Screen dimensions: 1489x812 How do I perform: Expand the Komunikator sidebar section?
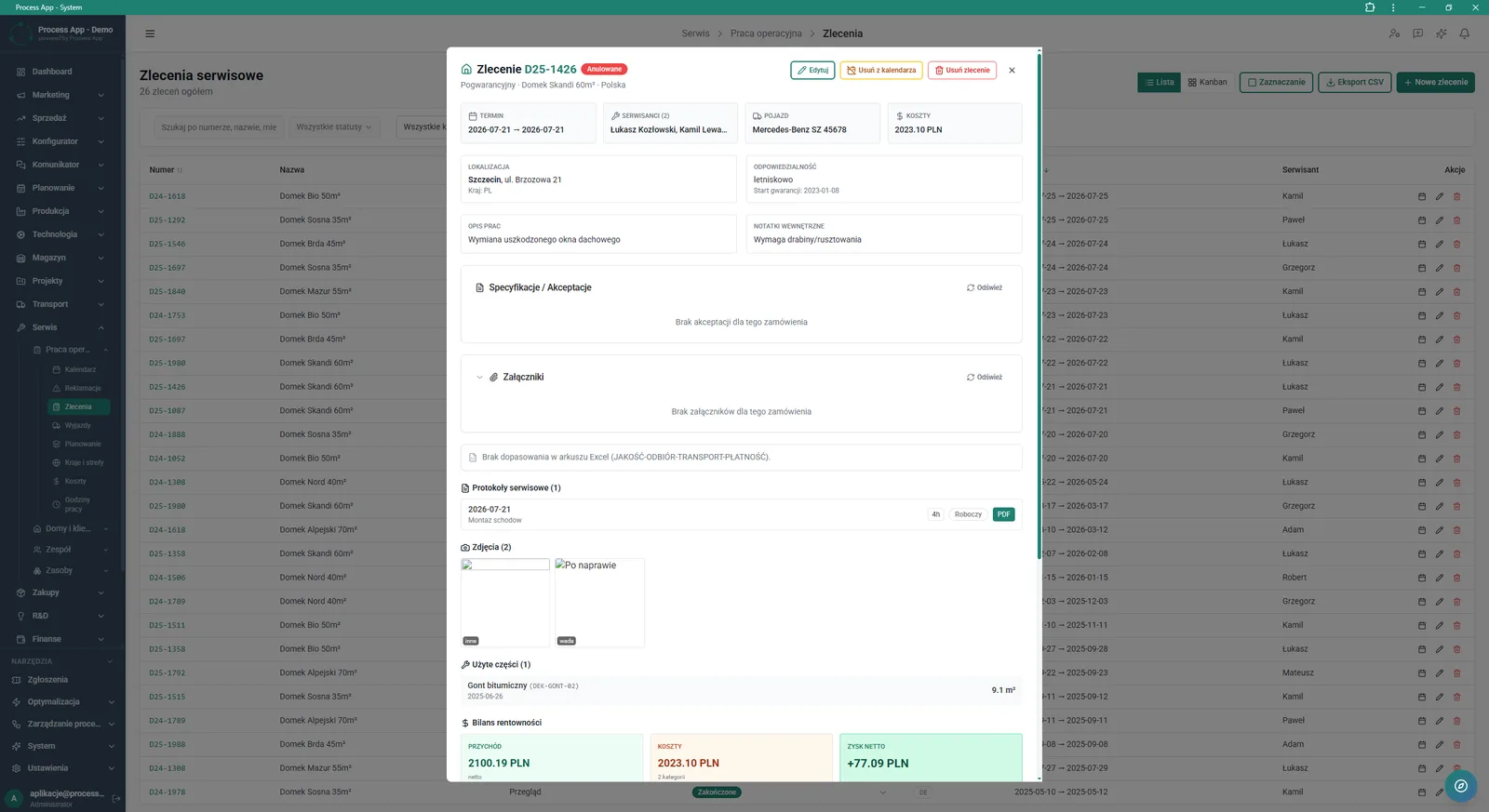pos(61,165)
